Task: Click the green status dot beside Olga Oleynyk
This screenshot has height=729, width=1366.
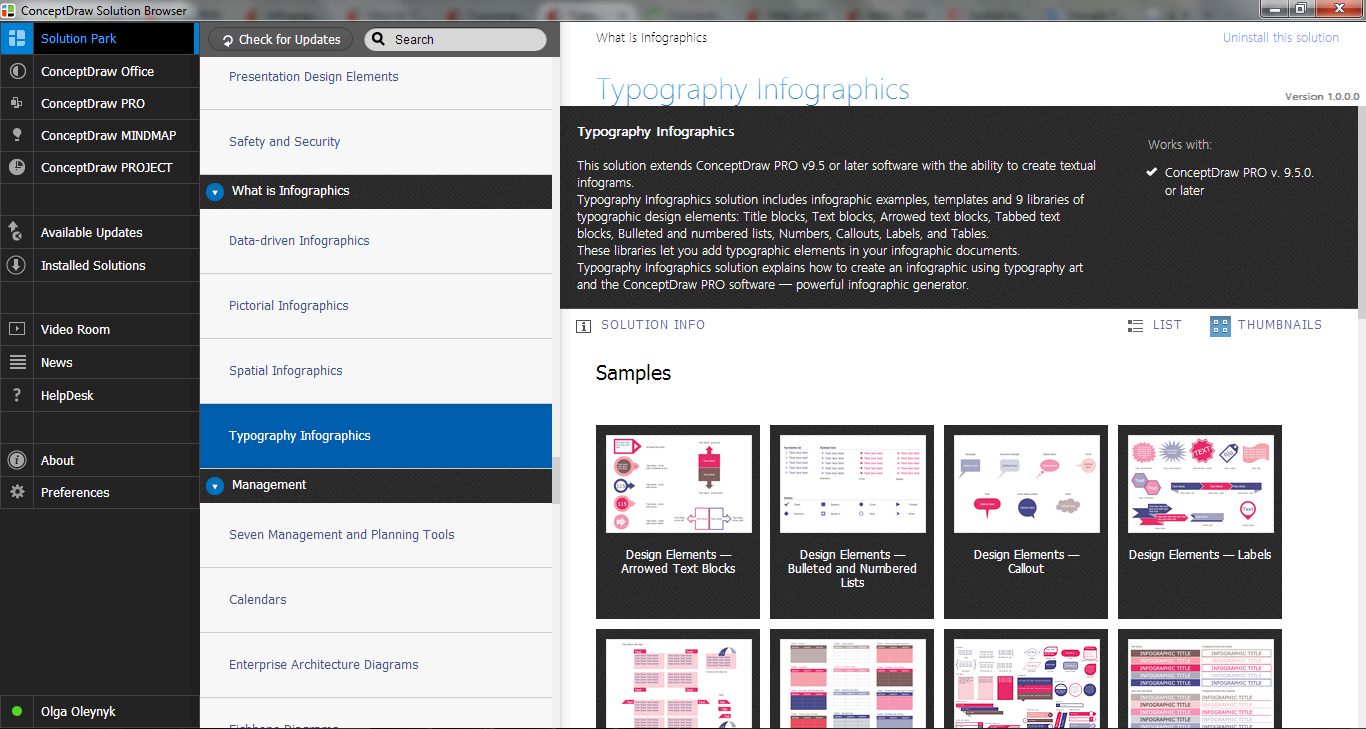Action: click(17, 712)
